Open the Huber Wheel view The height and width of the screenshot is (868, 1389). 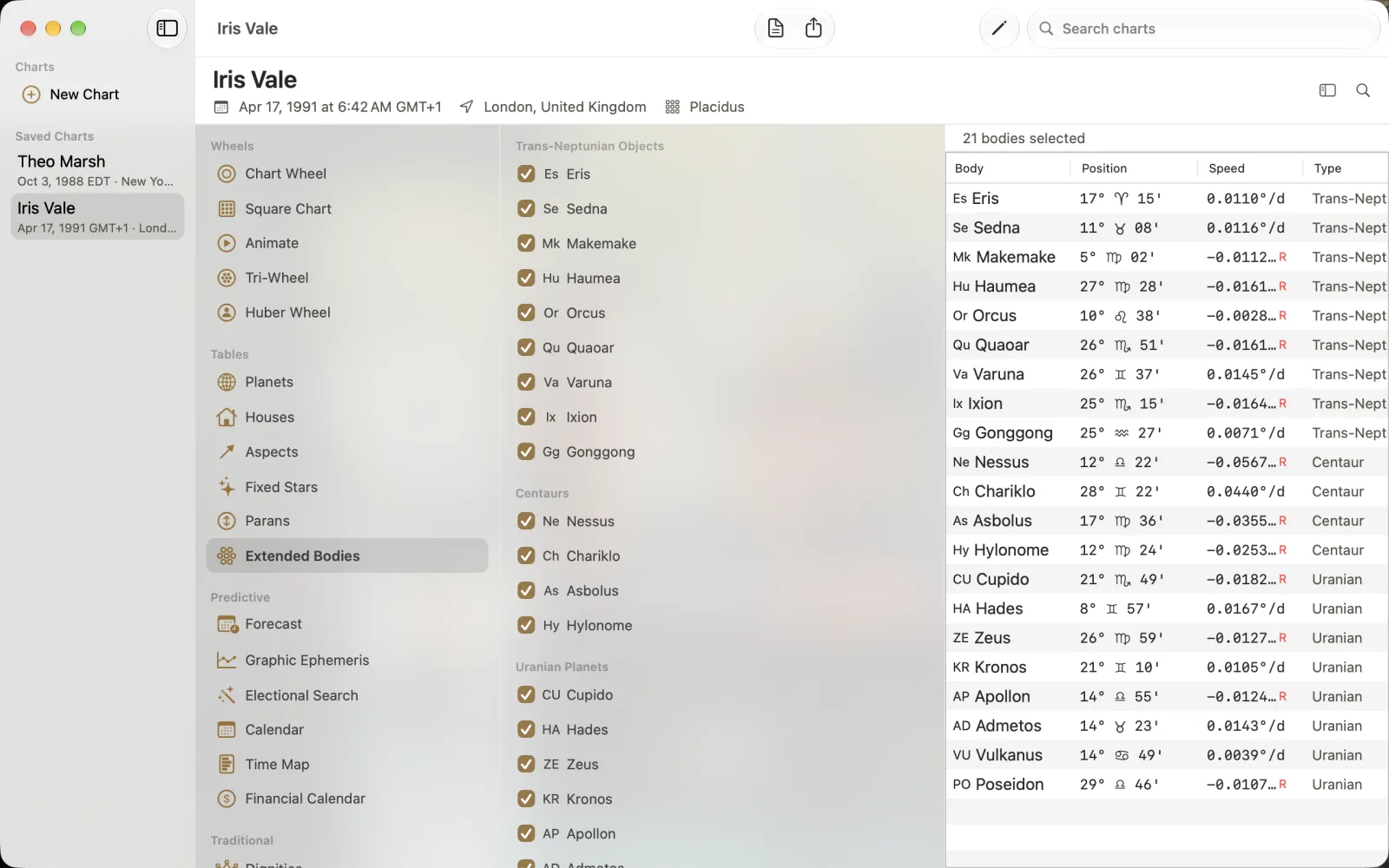click(x=347, y=312)
